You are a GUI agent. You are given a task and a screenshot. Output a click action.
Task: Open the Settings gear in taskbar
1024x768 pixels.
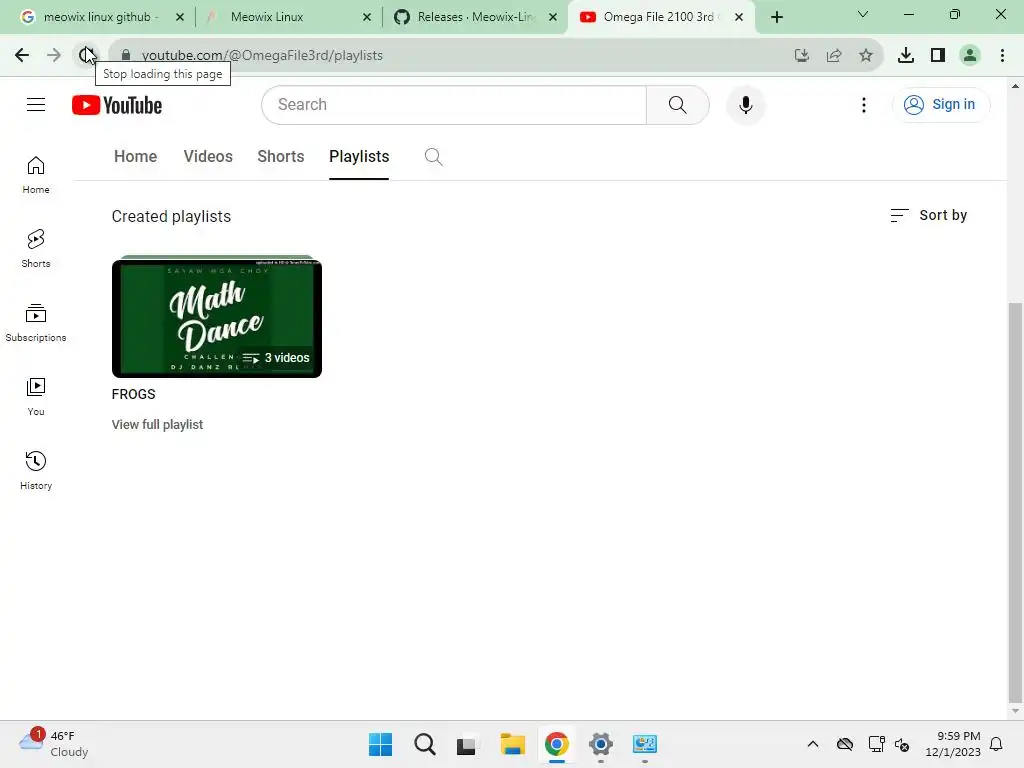pyautogui.click(x=601, y=744)
